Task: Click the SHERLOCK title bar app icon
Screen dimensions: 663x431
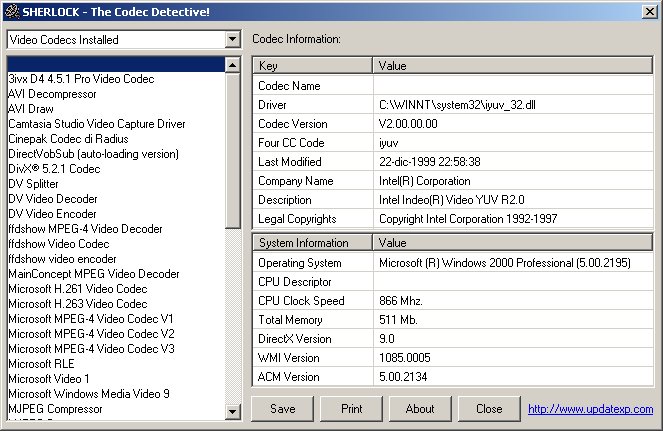Action: tap(10, 10)
